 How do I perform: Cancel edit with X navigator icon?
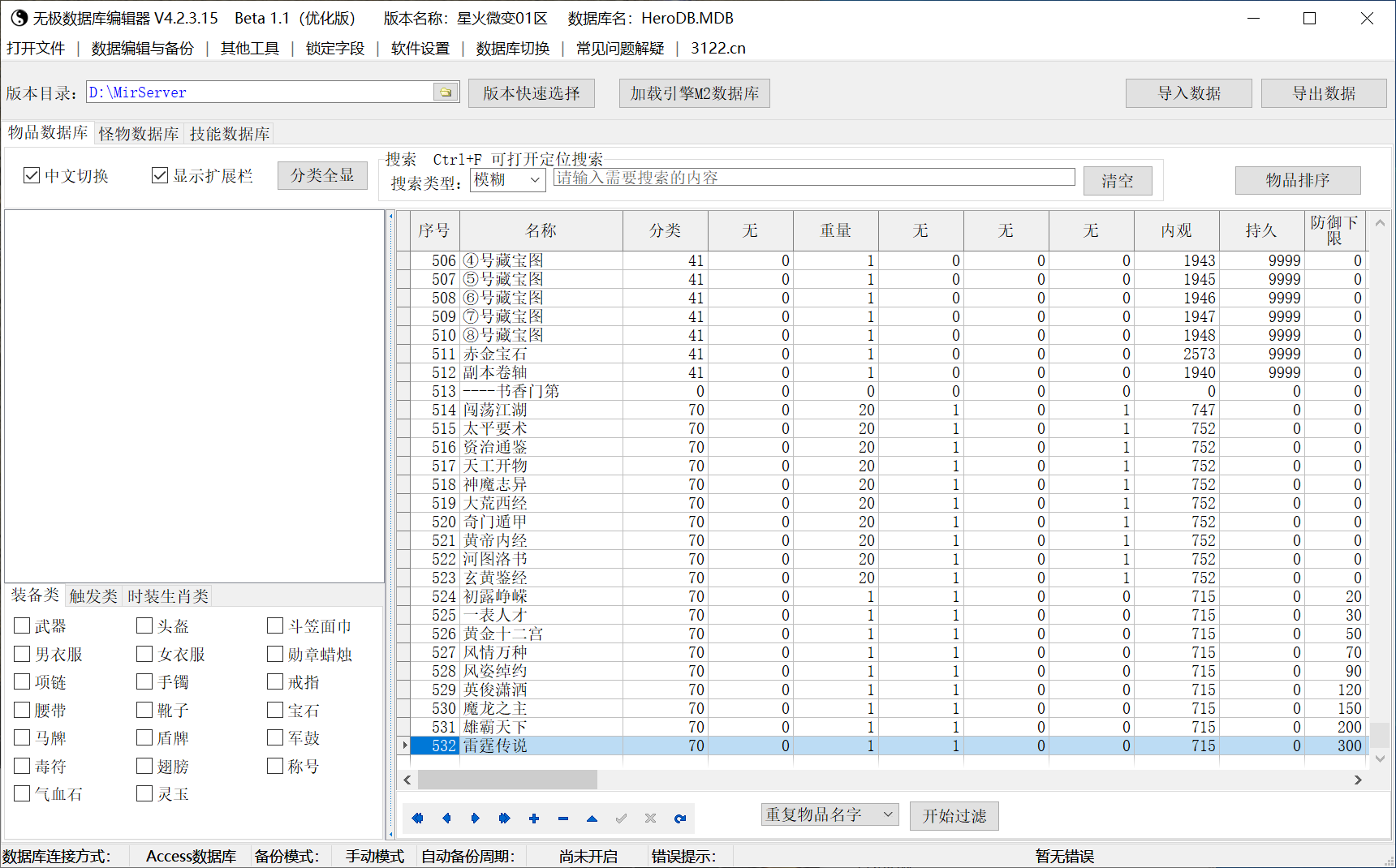pos(651,818)
